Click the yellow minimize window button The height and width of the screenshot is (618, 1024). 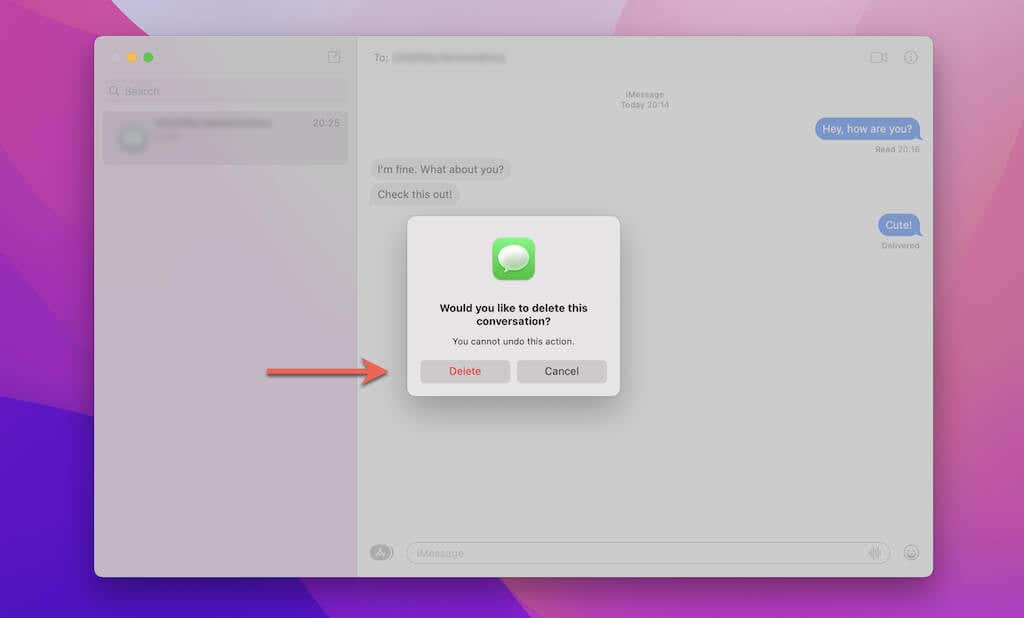132,57
